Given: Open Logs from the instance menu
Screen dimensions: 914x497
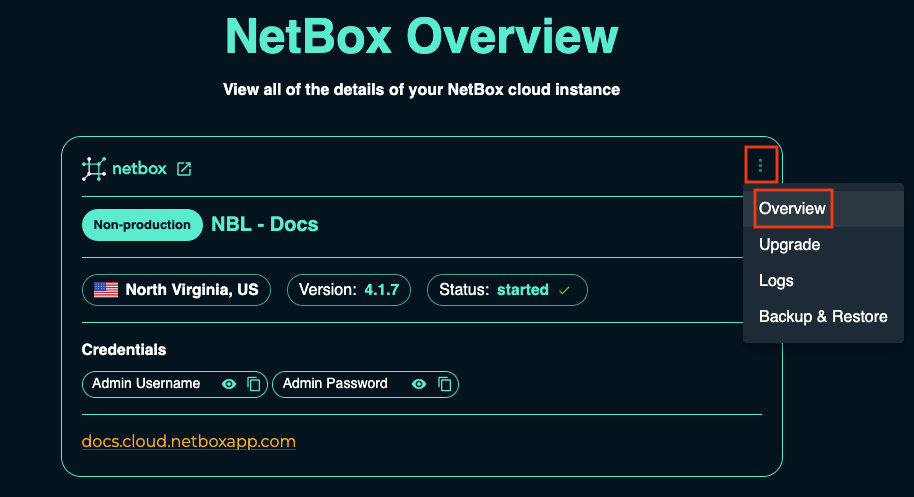Looking at the screenshot, I should click(x=776, y=281).
